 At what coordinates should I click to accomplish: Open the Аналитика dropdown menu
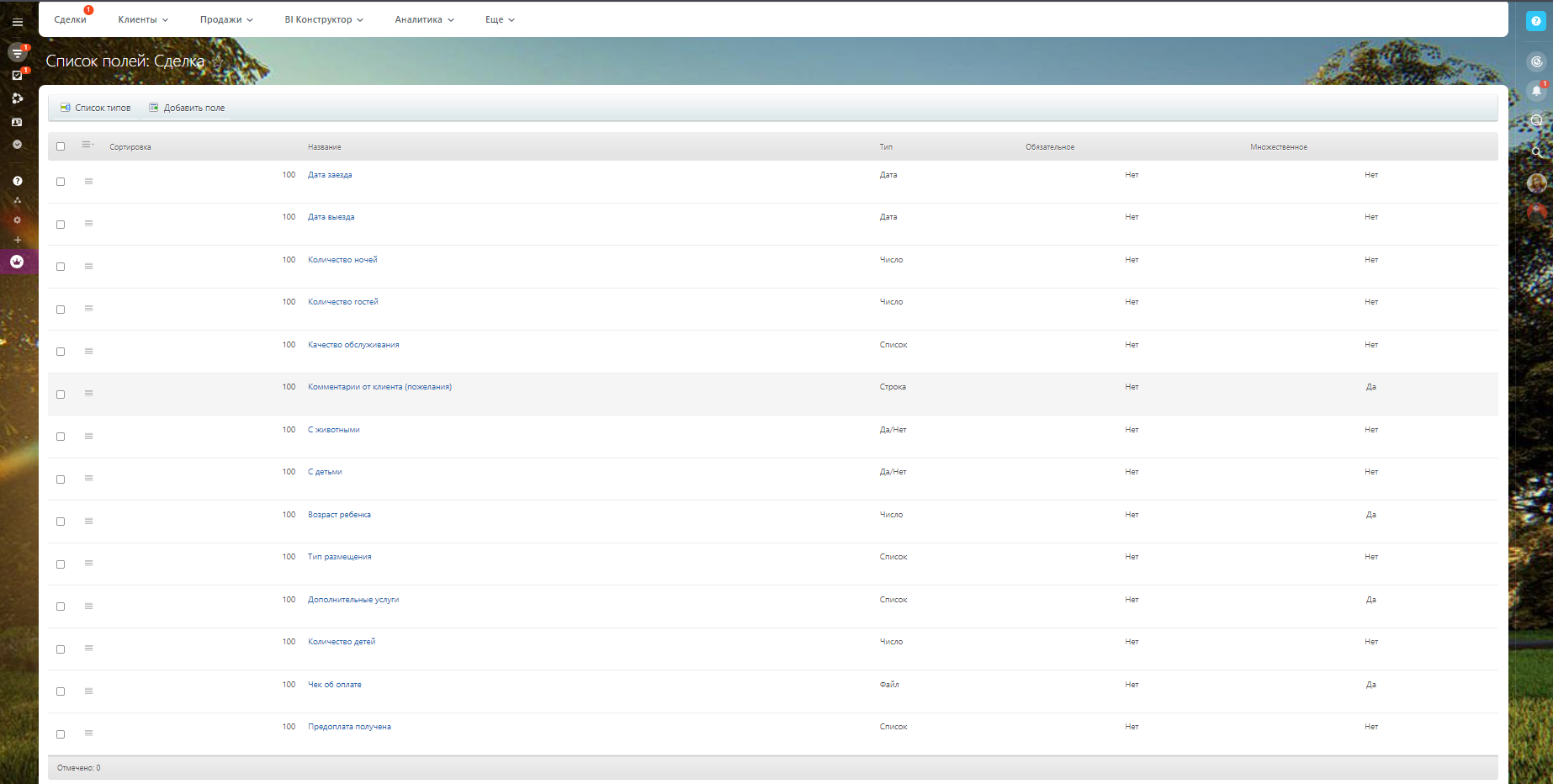pyautogui.click(x=424, y=19)
